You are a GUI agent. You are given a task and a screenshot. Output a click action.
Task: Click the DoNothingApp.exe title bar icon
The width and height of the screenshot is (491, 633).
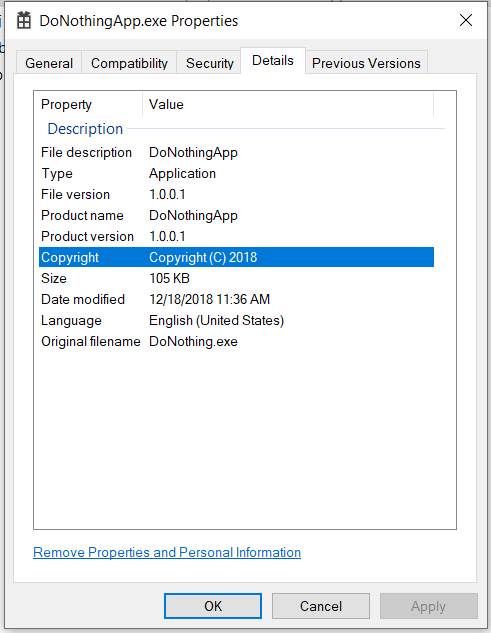tap(24, 21)
